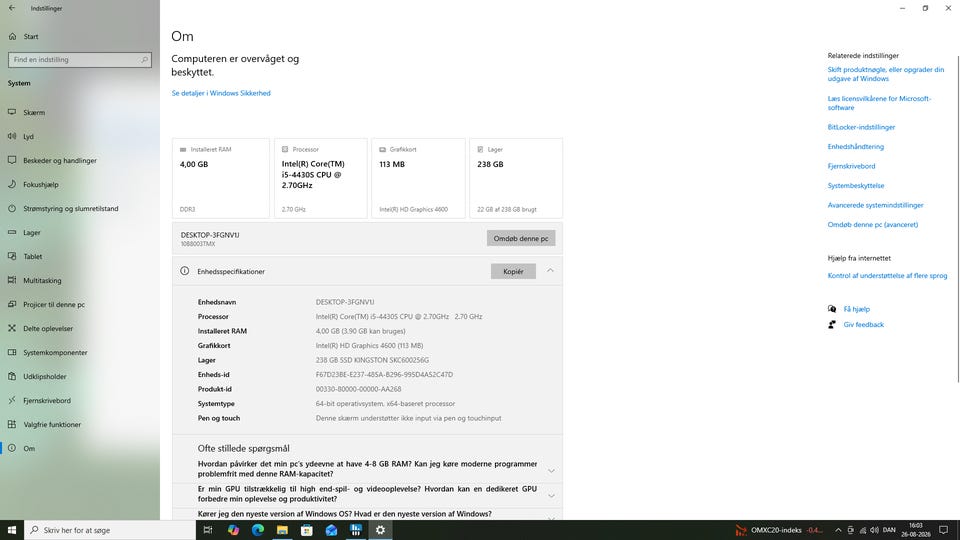The width and height of the screenshot is (960, 540).
Task: Click the Find en indstilling search field
Action: point(80,60)
